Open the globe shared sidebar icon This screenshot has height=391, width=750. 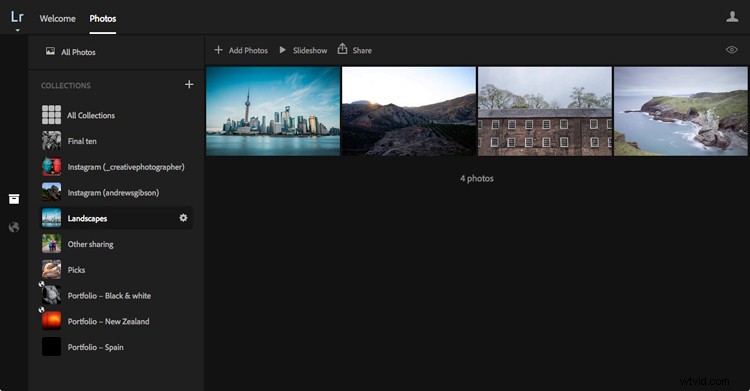point(14,227)
